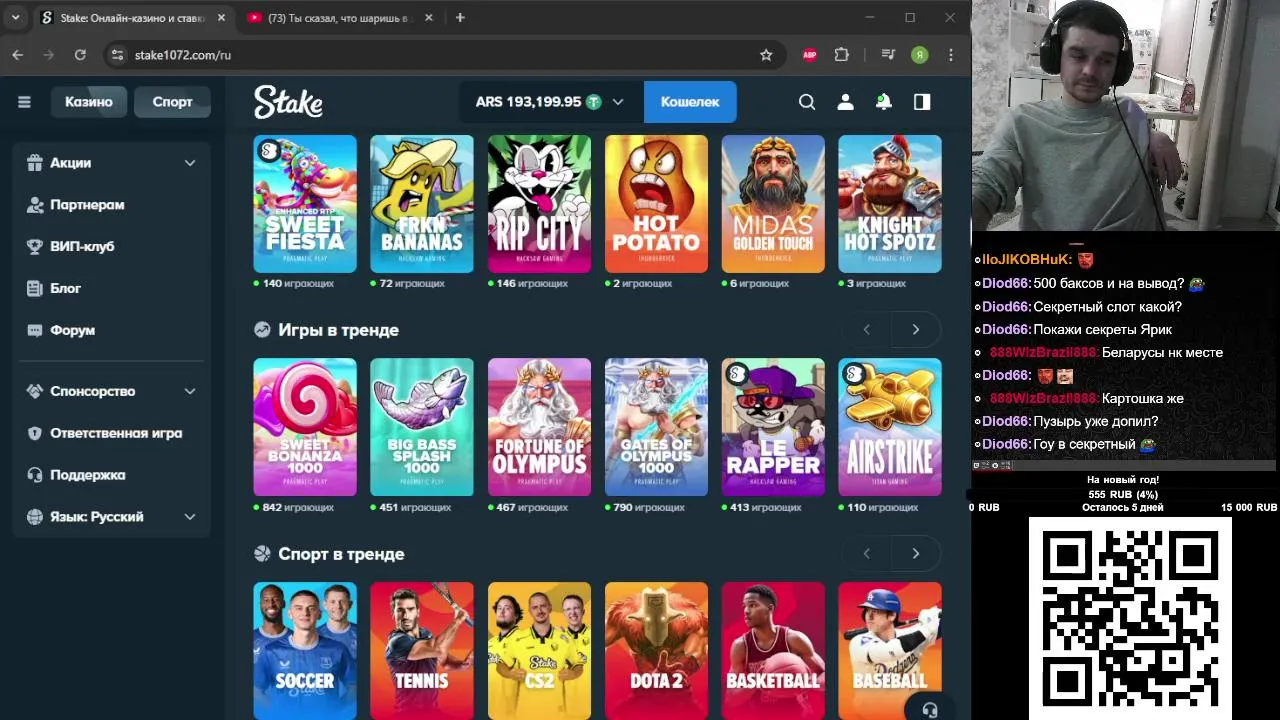Open the CS2 sport tile
This screenshot has width=1280, height=720.
(539, 651)
